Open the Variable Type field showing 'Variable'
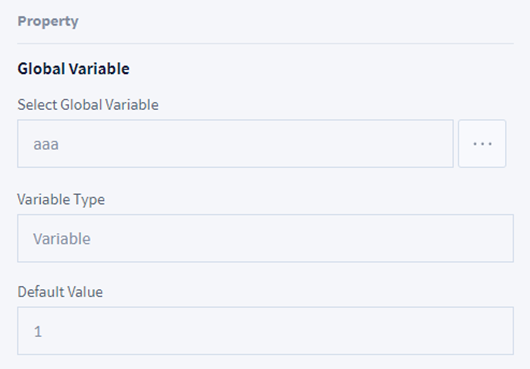 pos(265,238)
